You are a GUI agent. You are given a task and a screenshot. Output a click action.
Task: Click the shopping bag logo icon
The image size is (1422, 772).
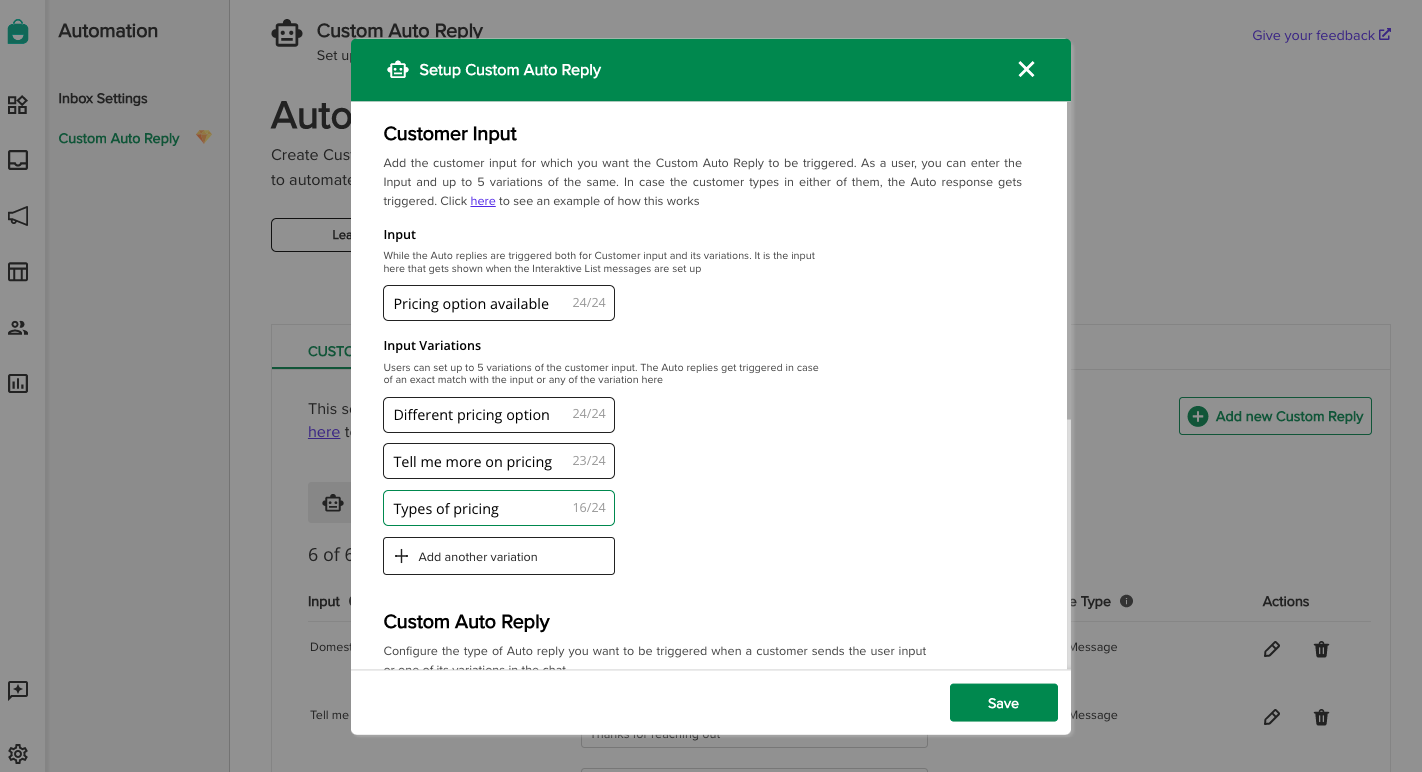[18, 32]
